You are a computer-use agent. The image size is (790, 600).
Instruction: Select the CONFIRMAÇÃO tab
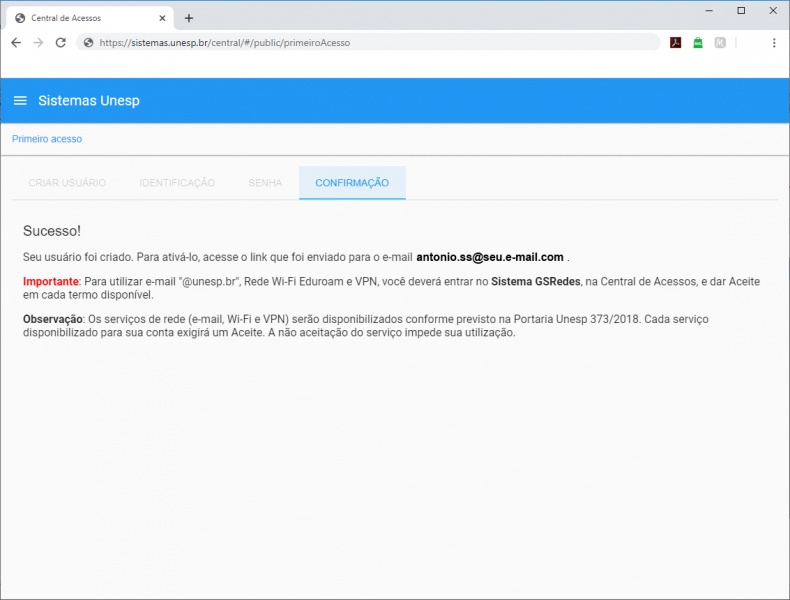click(x=352, y=183)
